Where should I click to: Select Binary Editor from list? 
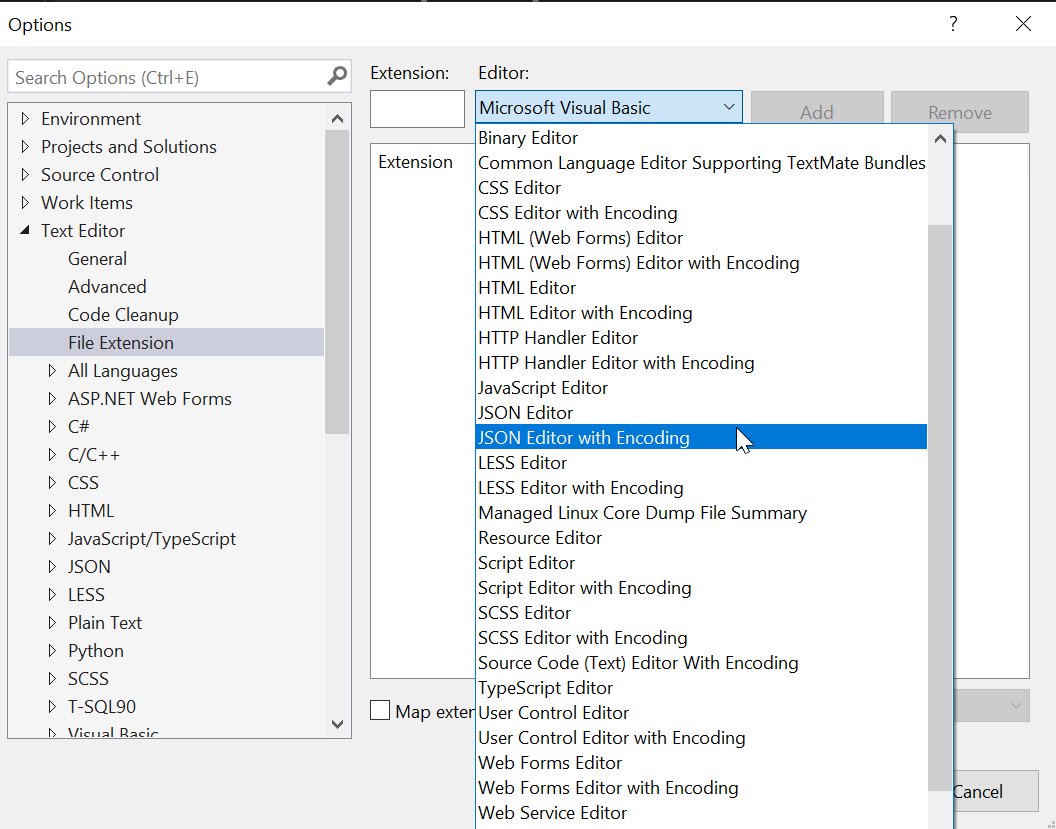(701, 138)
